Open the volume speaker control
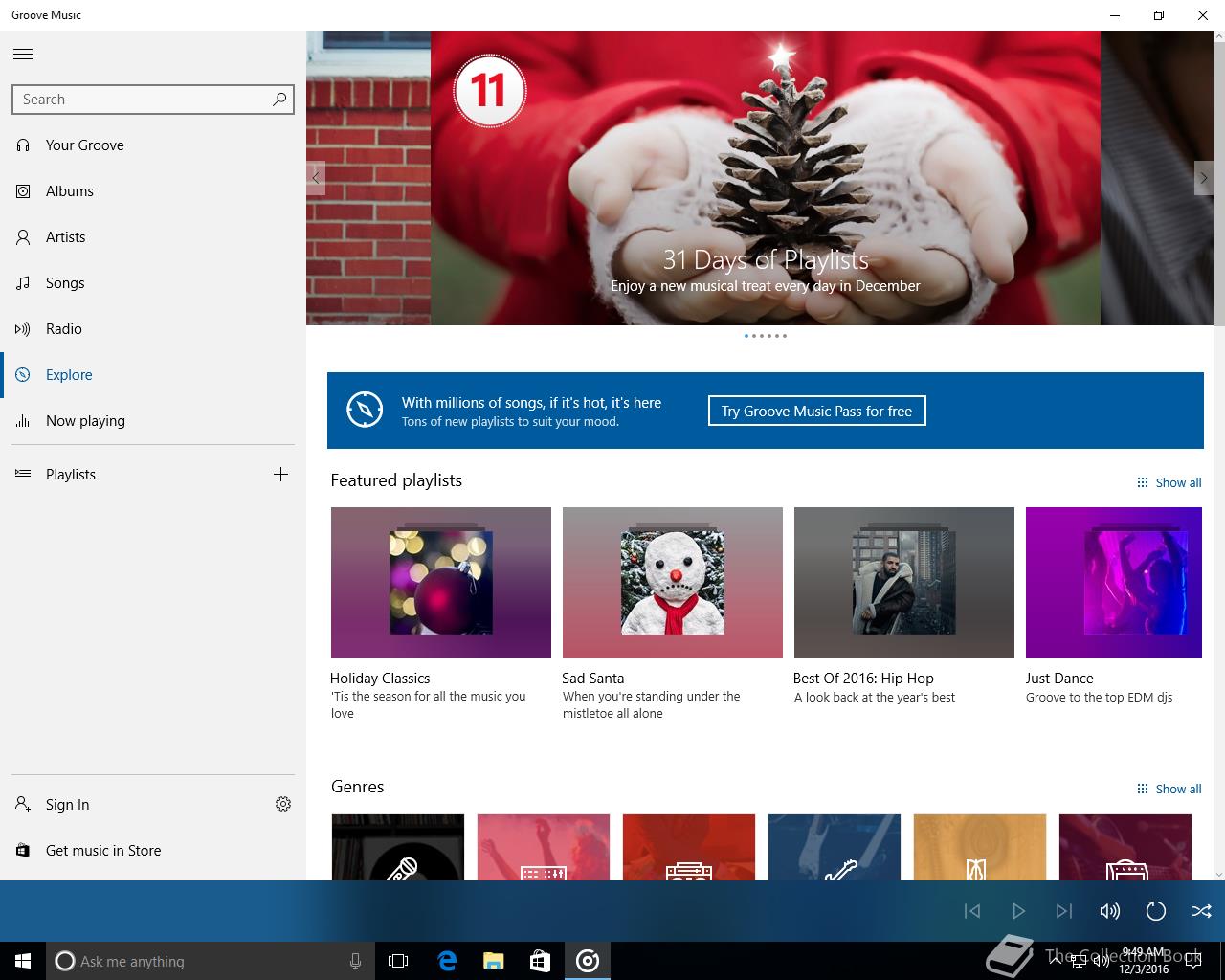Viewport: 1225px width, 980px height. tap(1110, 911)
